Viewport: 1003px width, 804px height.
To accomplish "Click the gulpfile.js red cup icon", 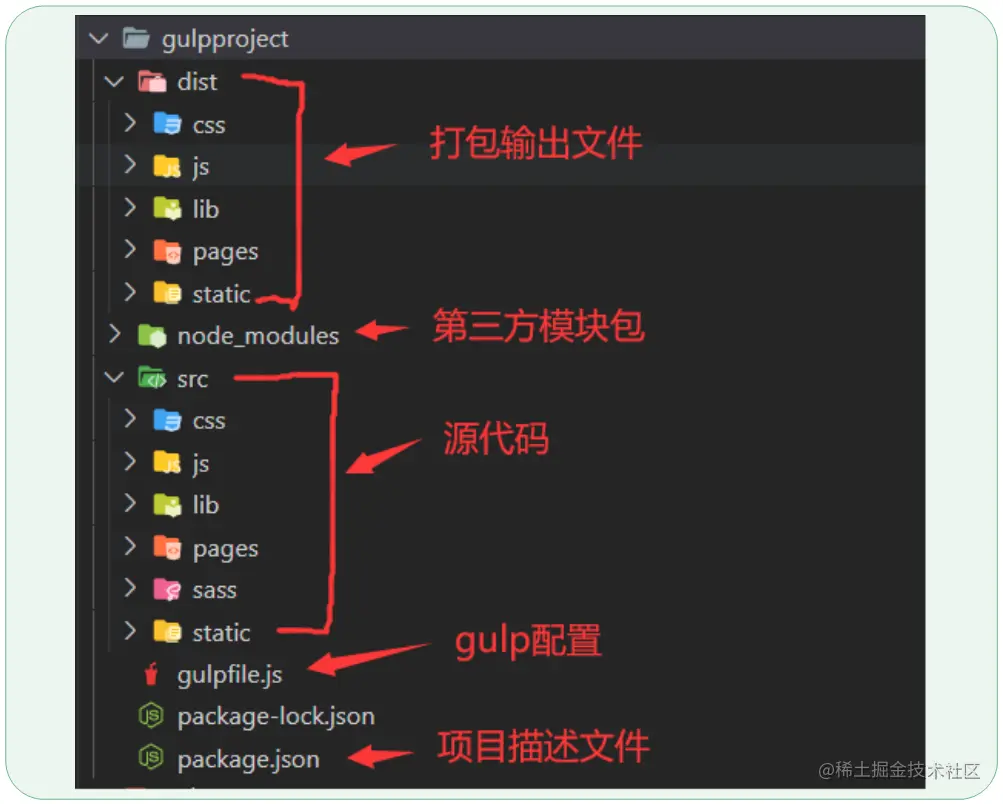I will [151, 674].
